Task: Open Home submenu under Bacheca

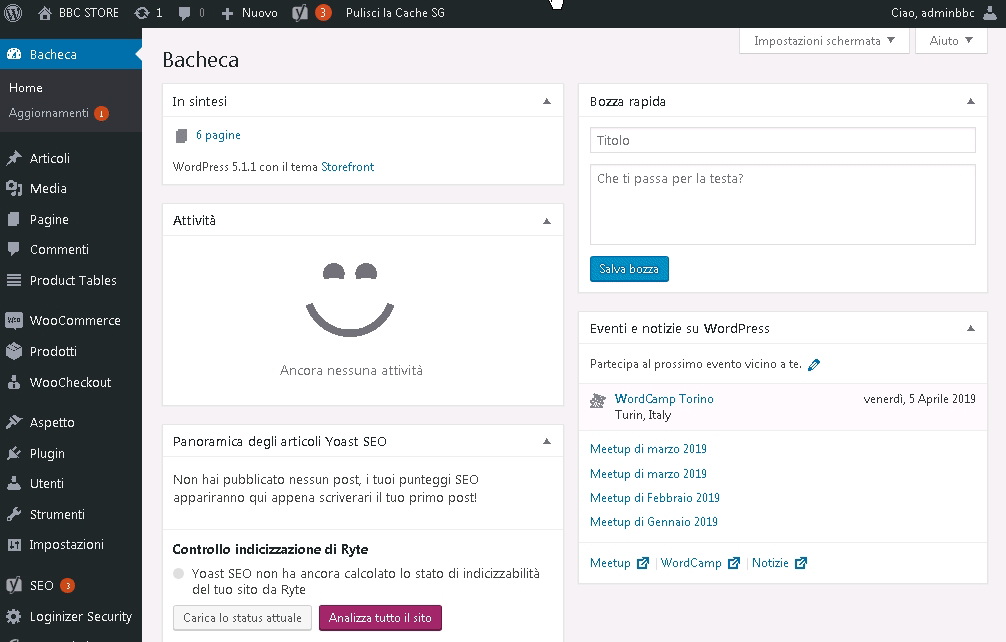Action: (26, 88)
